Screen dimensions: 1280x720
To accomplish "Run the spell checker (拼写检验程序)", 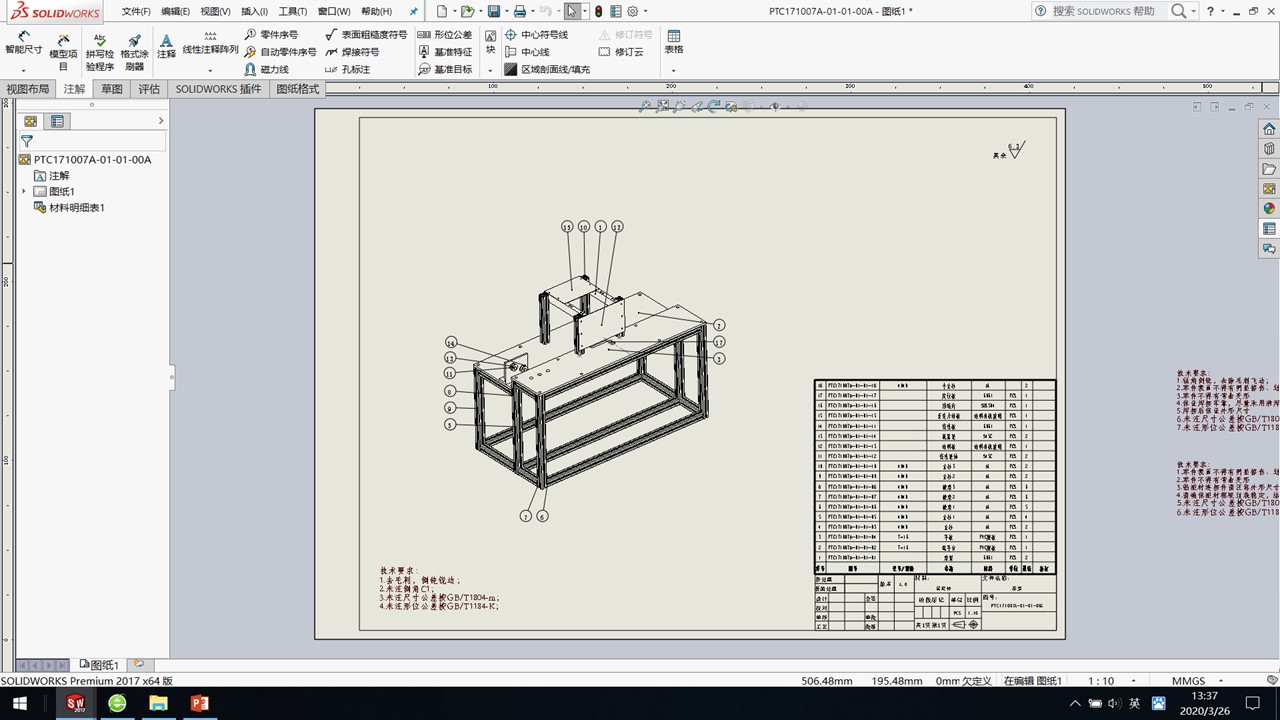I will pyautogui.click(x=99, y=52).
